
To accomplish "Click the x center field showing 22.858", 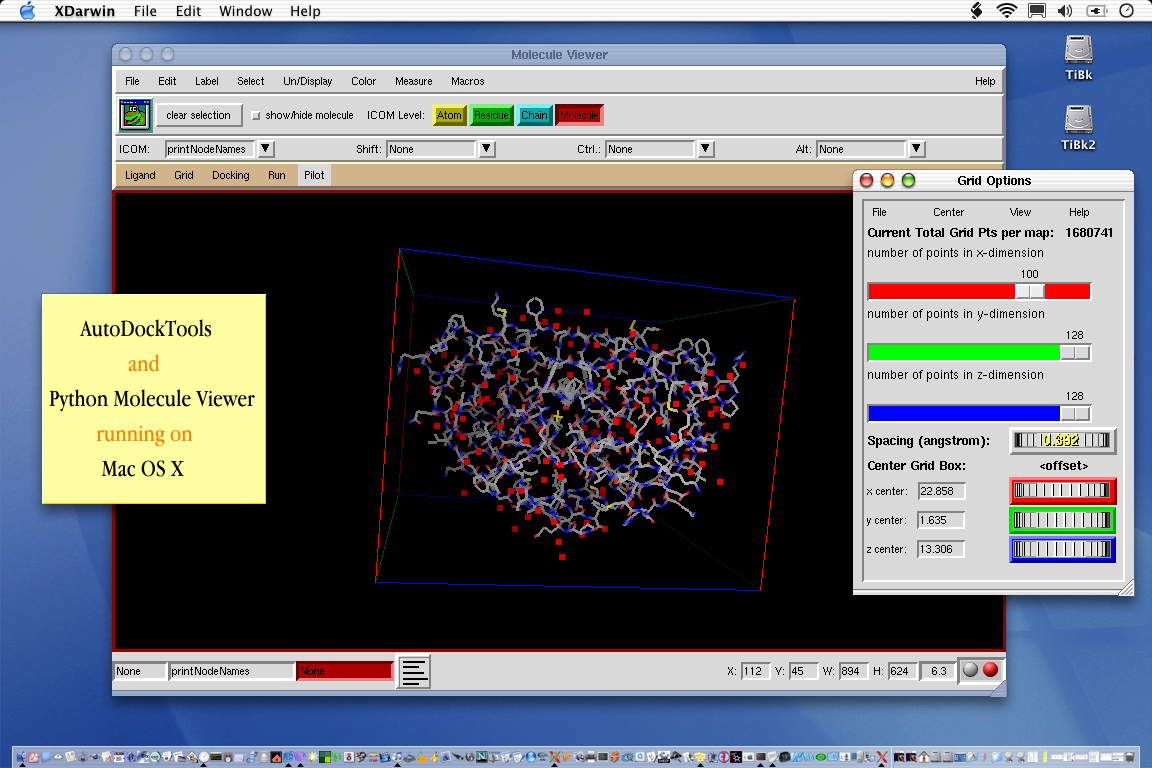I will pyautogui.click(x=941, y=491).
